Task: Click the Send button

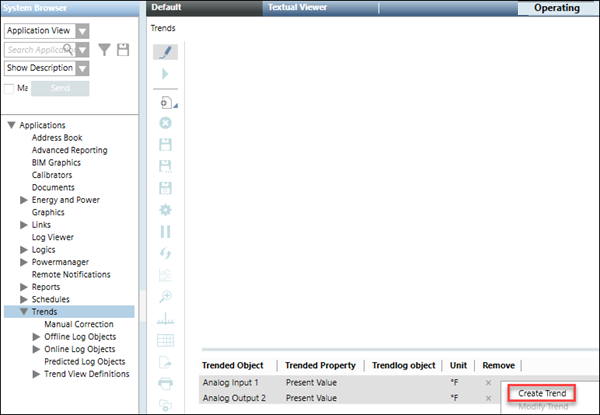Action: pyautogui.click(x=59, y=89)
